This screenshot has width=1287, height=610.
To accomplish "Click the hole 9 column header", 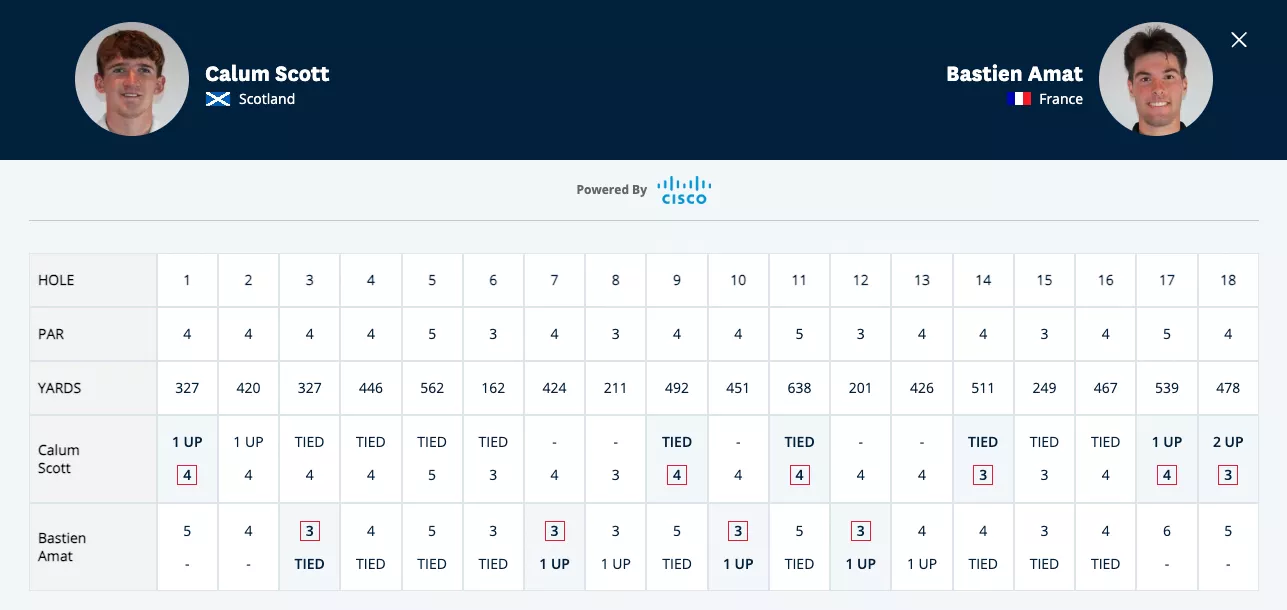I will 677,280.
